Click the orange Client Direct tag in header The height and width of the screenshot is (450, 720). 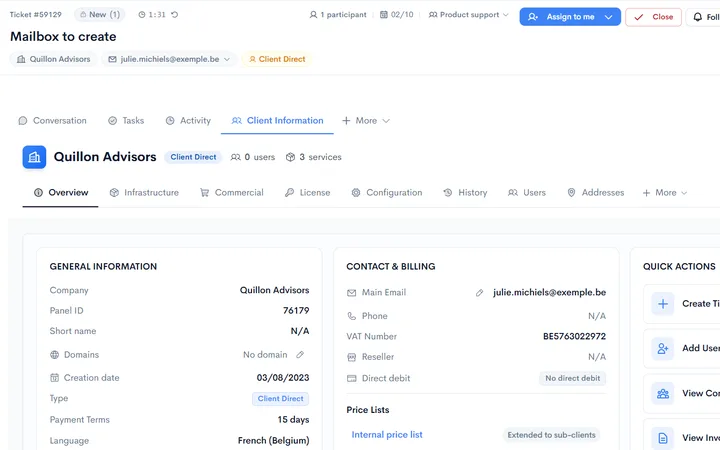click(277, 59)
